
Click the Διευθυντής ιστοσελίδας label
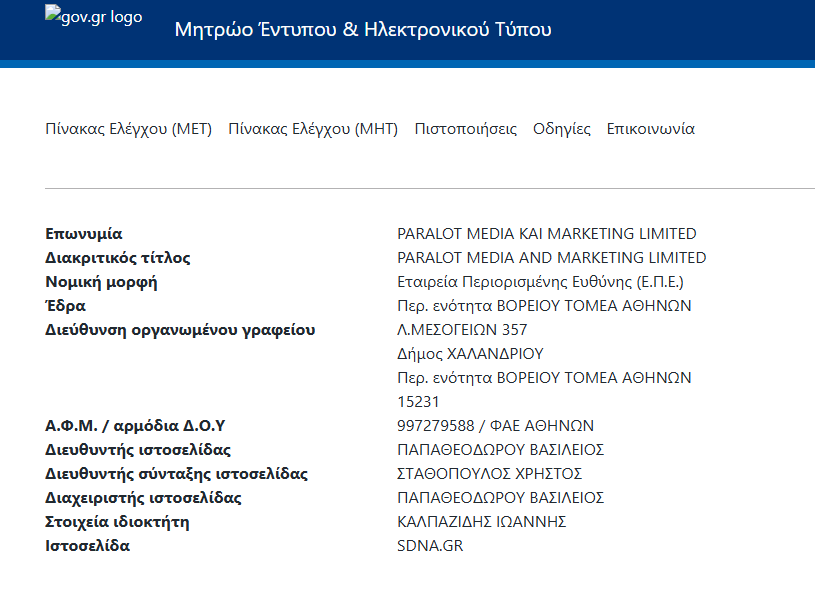pyautogui.click(x=138, y=450)
